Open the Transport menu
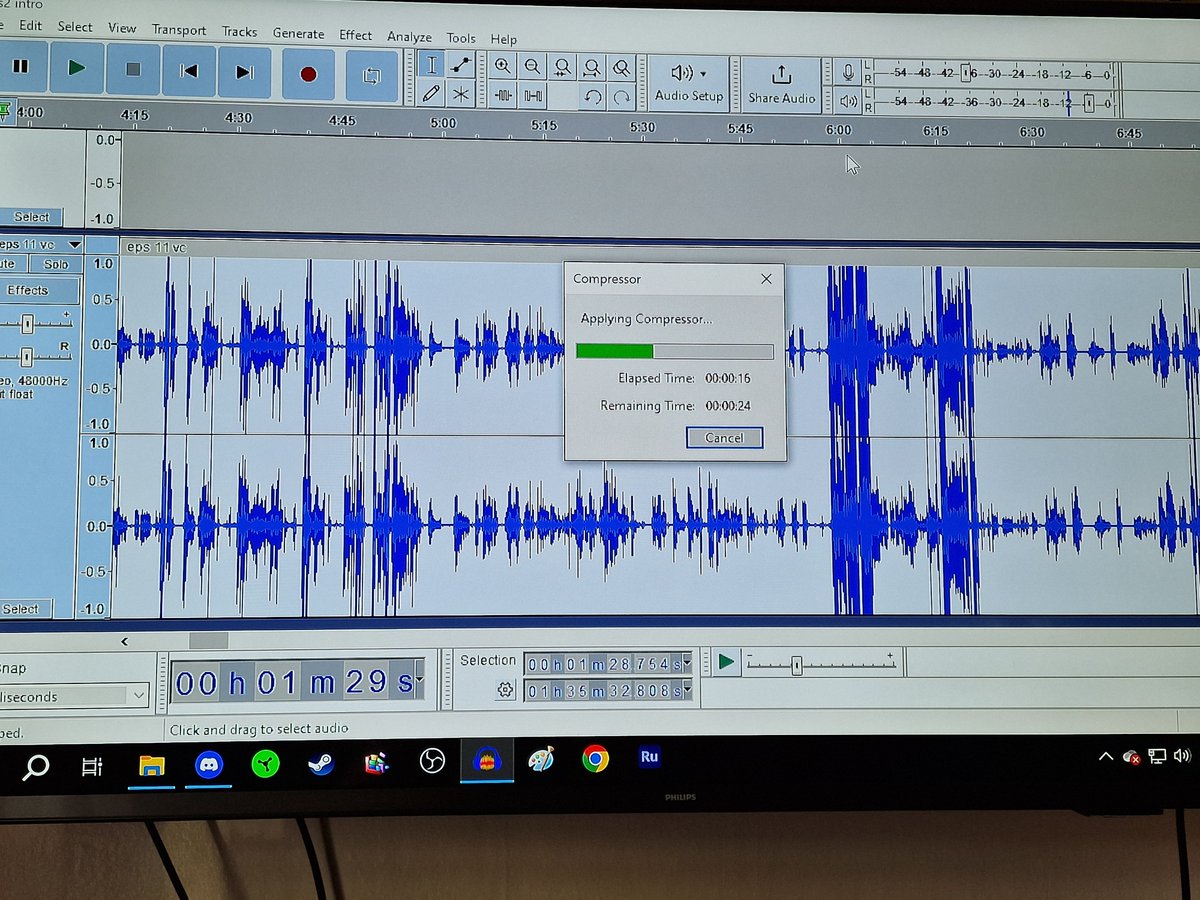This screenshot has width=1200, height=900. click(179, 30)
